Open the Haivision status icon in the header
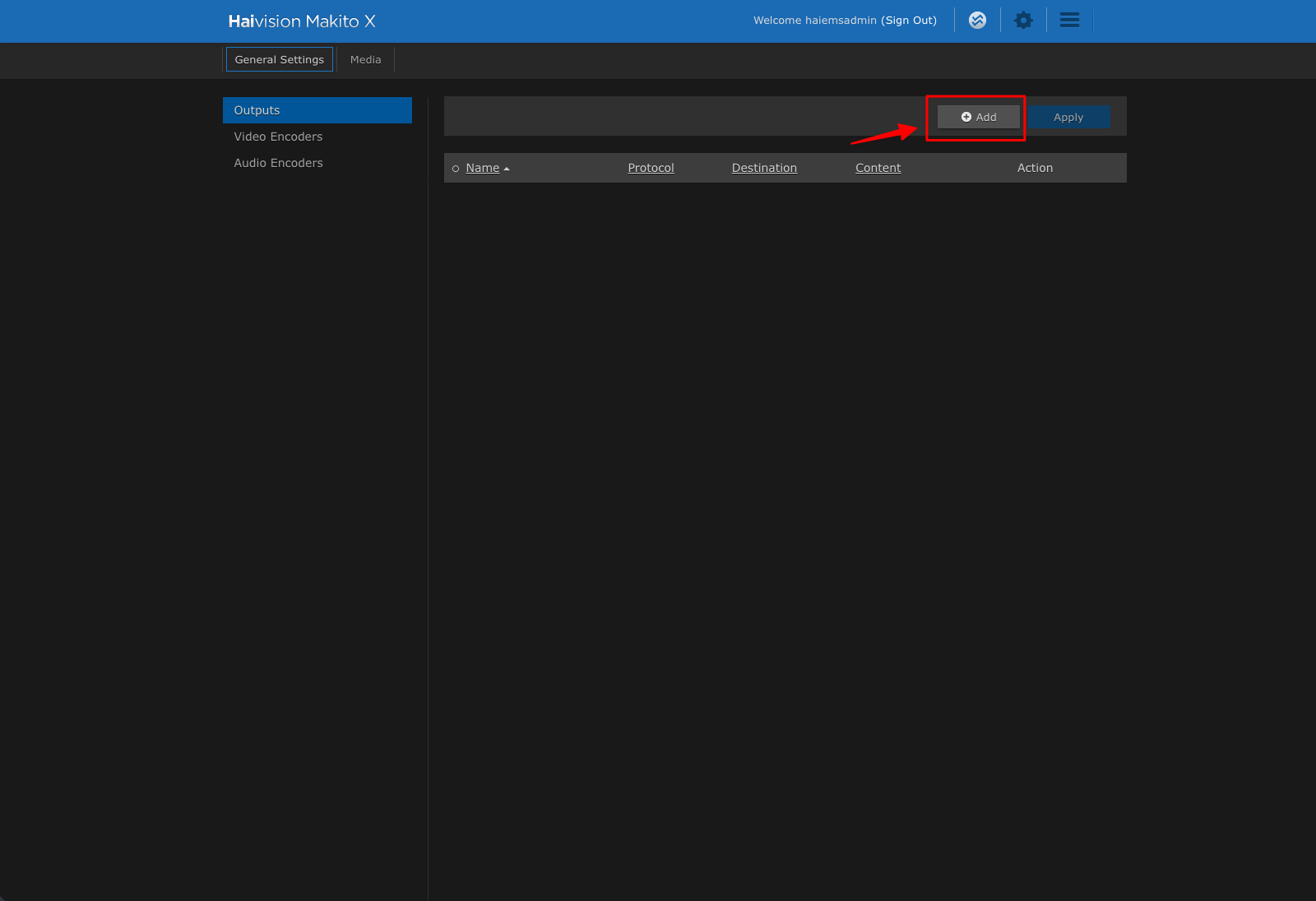The height and width of the screenshot is (901, 1316). tap(977, 21)
